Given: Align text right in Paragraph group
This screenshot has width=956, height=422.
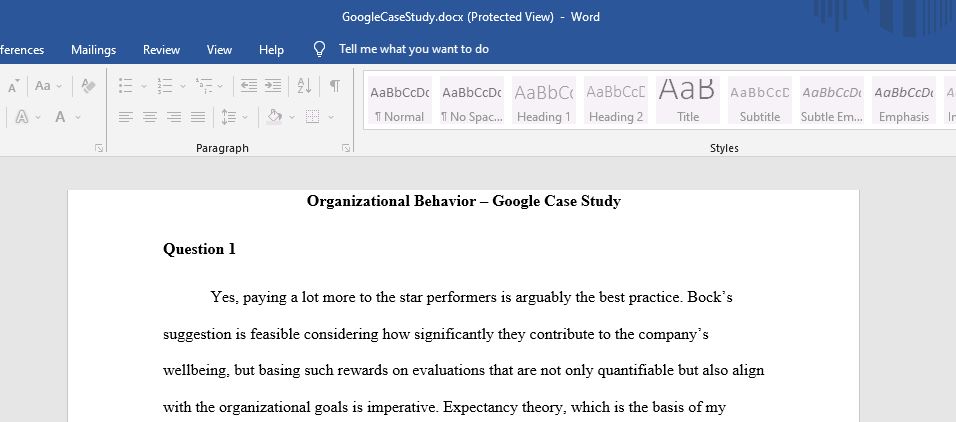Looking at the screenshot, I should pos(174,116).
